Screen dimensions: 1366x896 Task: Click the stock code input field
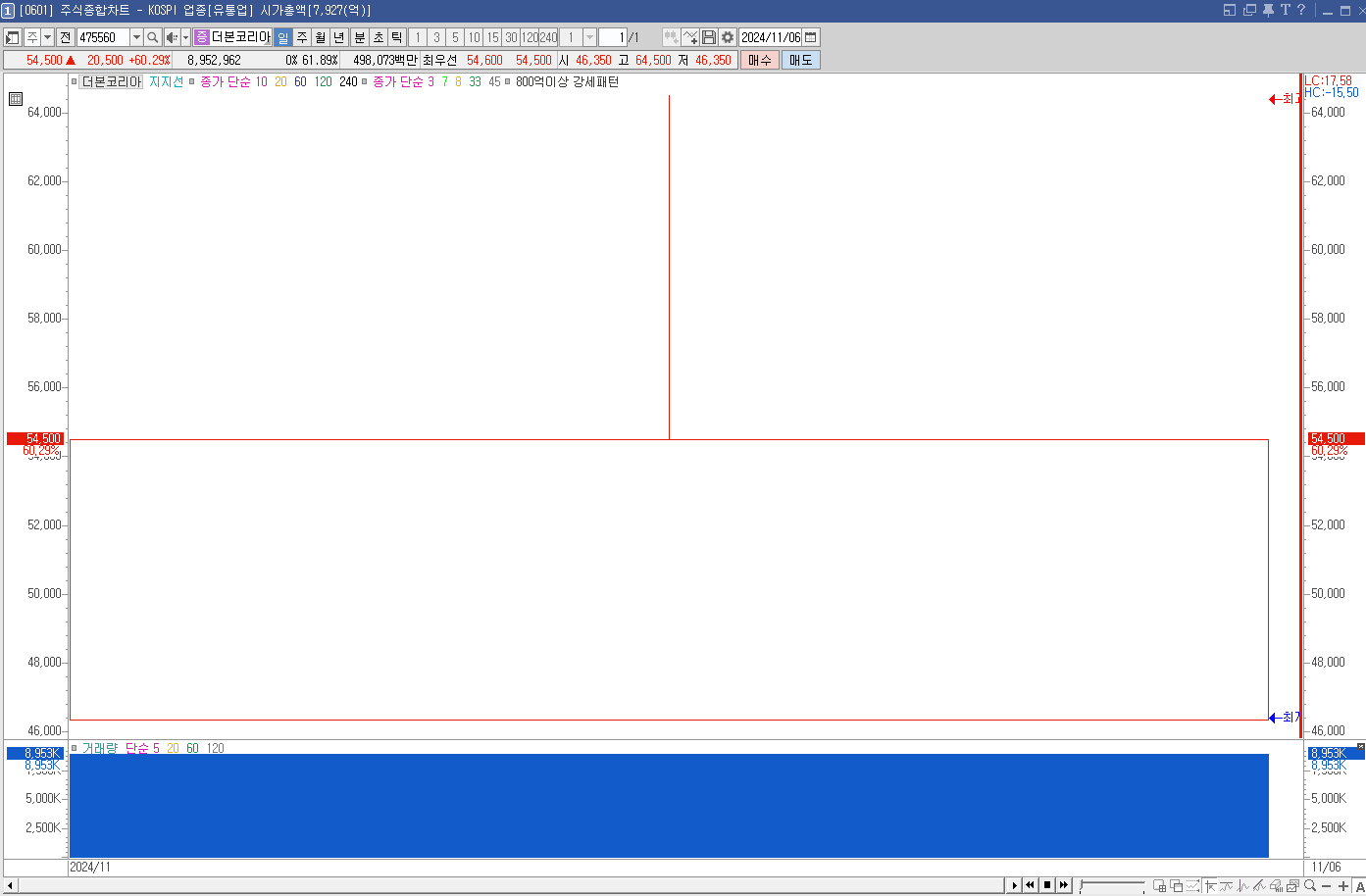point(103,37)
